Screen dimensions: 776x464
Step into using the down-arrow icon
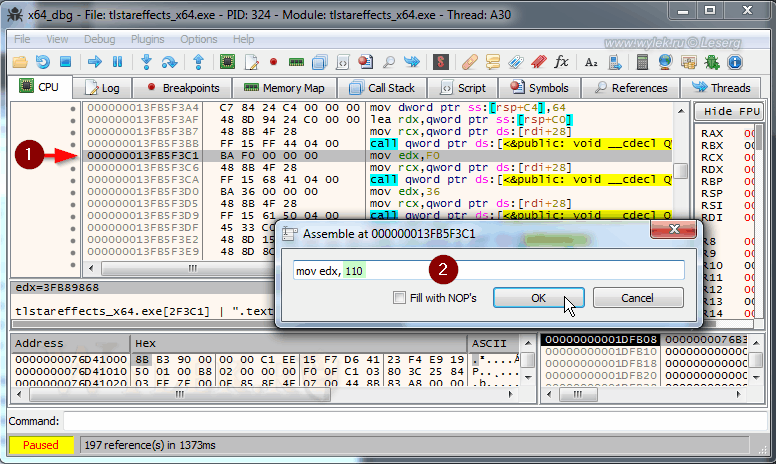[x=146, y=62]
